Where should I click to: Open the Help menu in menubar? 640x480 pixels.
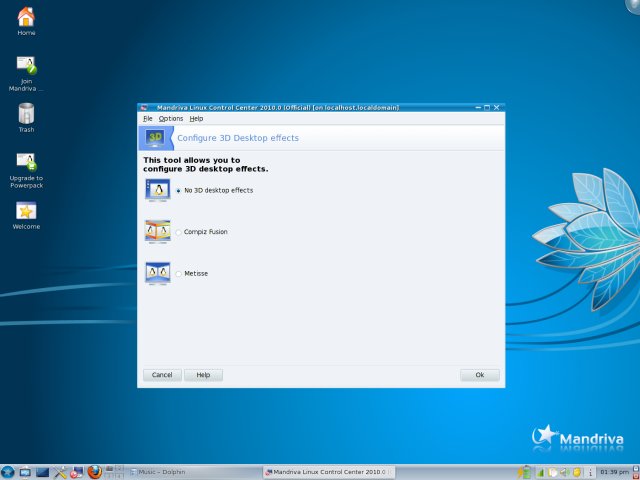tap(196, 118)
